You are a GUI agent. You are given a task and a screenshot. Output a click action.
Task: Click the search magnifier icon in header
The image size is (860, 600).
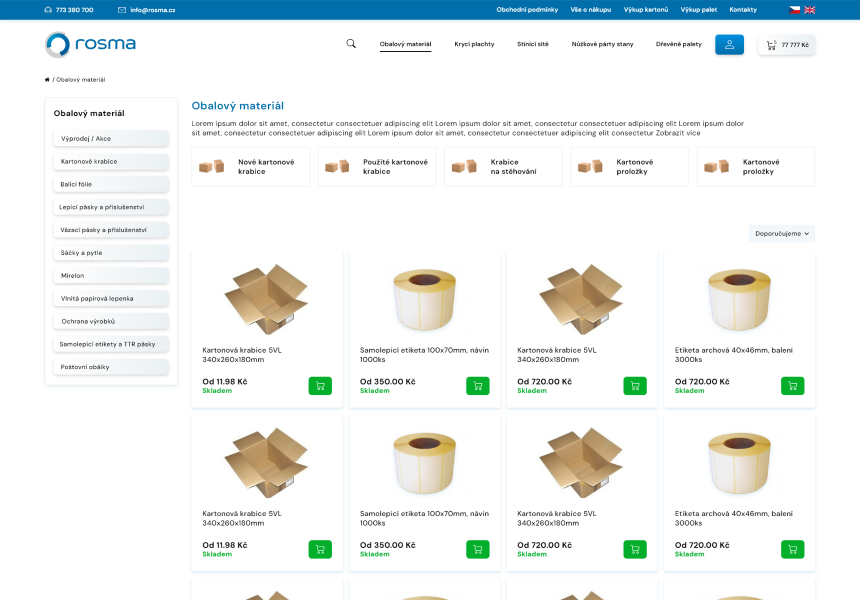pos(351,44)
